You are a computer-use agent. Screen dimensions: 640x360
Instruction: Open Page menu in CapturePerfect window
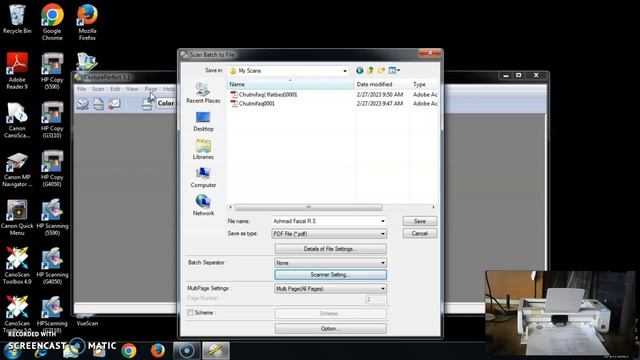click(x=151, y=89)
